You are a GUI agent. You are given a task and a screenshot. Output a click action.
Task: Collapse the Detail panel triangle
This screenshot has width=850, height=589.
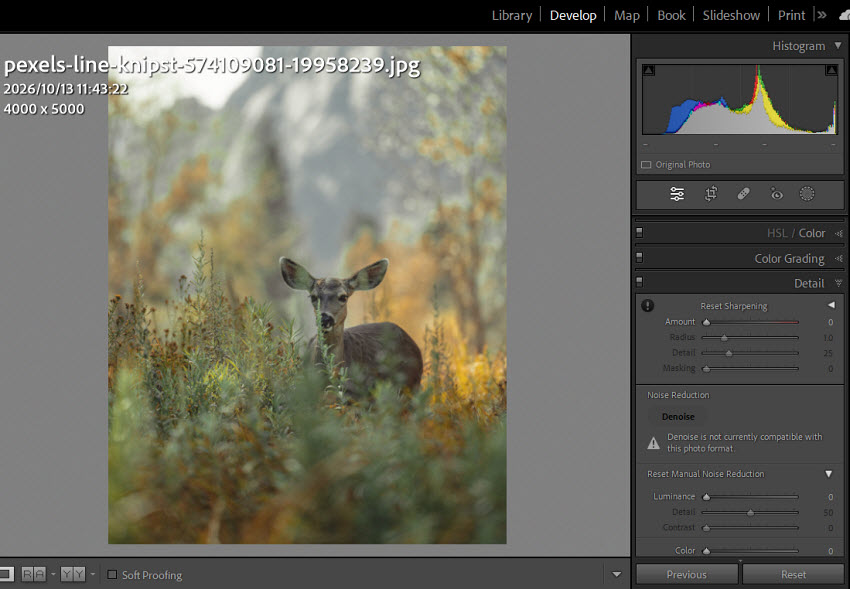click(x=839, y=283)
